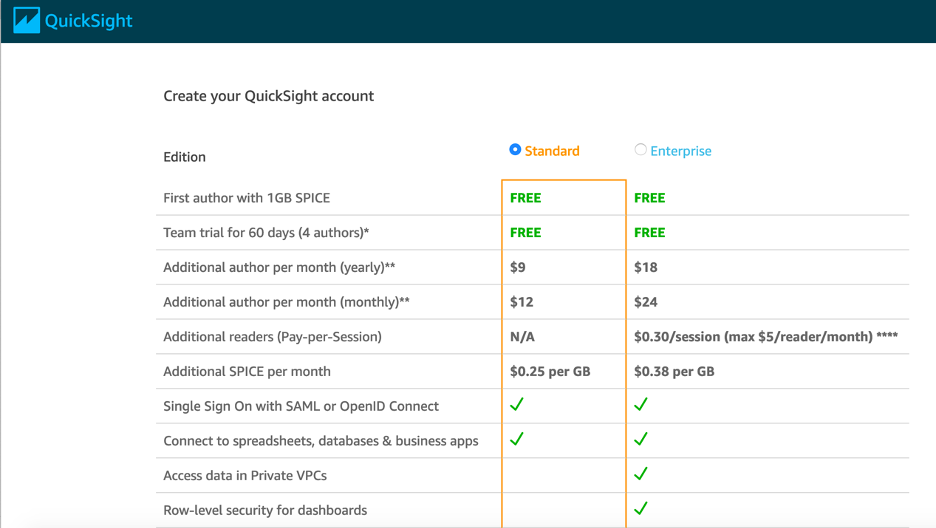
Task: Click Standard checkmark for Connect to spreadsheets
Action: tap(517, 439)
